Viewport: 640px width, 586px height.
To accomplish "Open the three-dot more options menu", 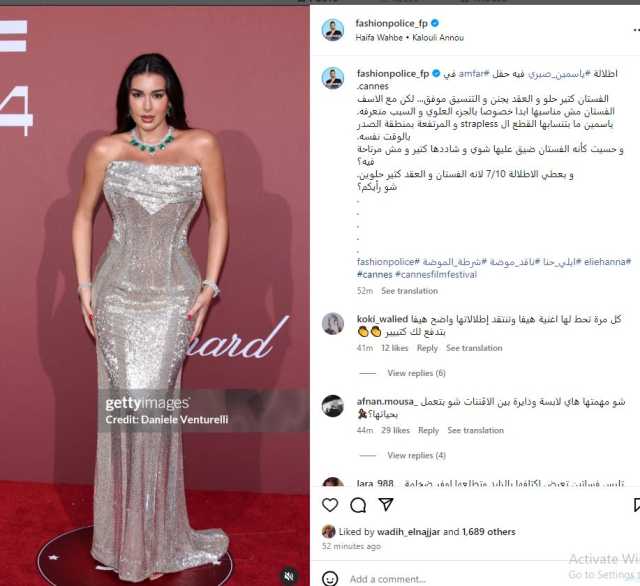I will point(636,30).
